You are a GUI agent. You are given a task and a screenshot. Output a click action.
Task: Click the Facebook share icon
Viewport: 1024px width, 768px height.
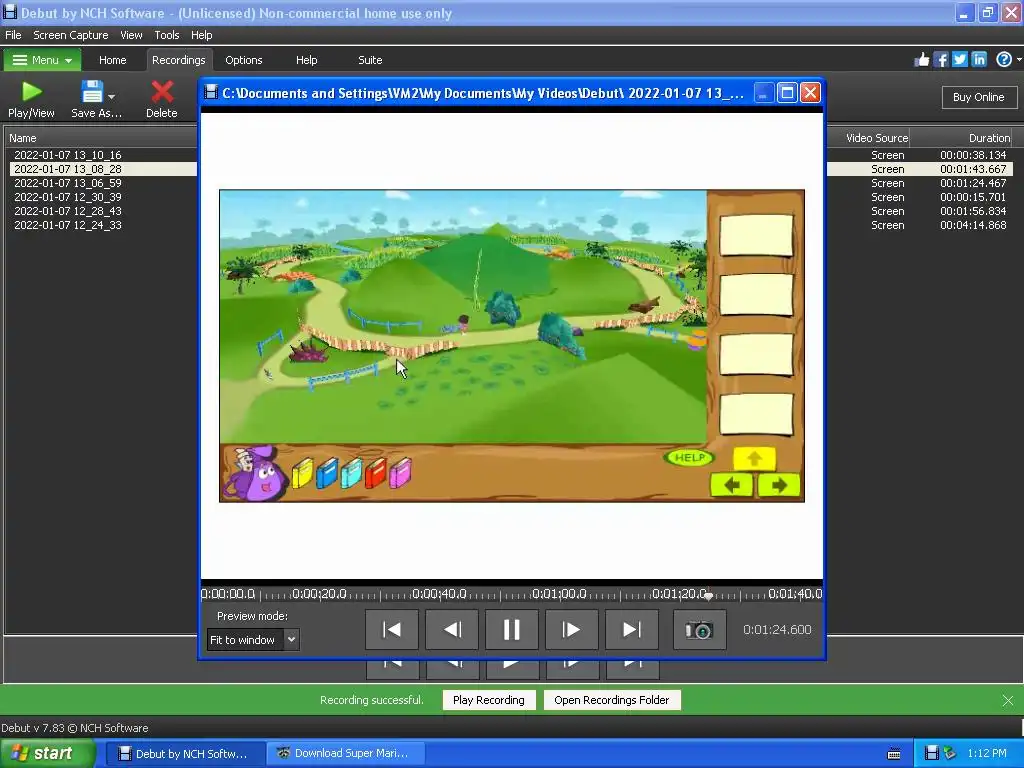941,60
